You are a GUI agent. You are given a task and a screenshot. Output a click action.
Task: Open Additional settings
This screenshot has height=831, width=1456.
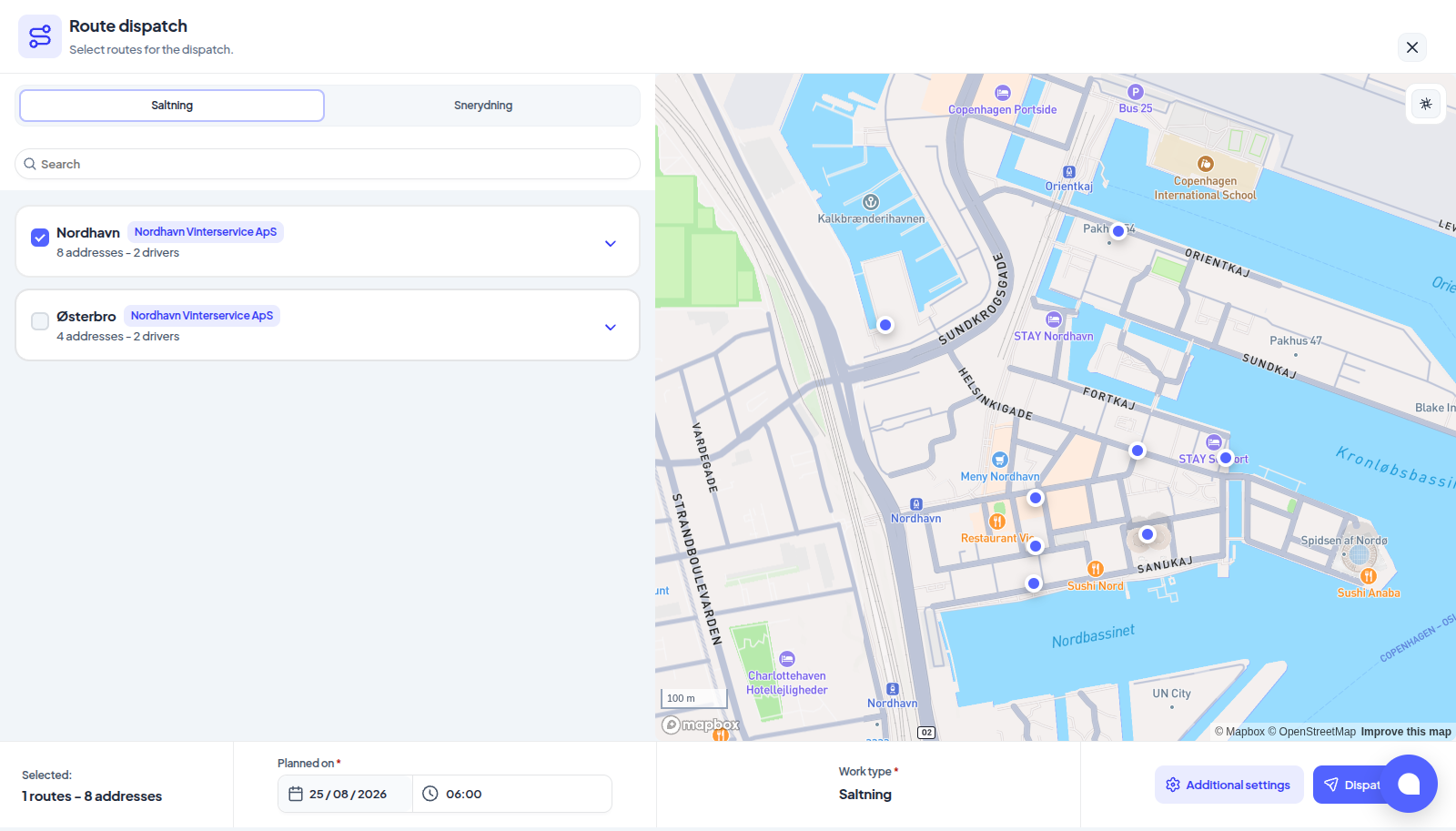pos(1229,785)
